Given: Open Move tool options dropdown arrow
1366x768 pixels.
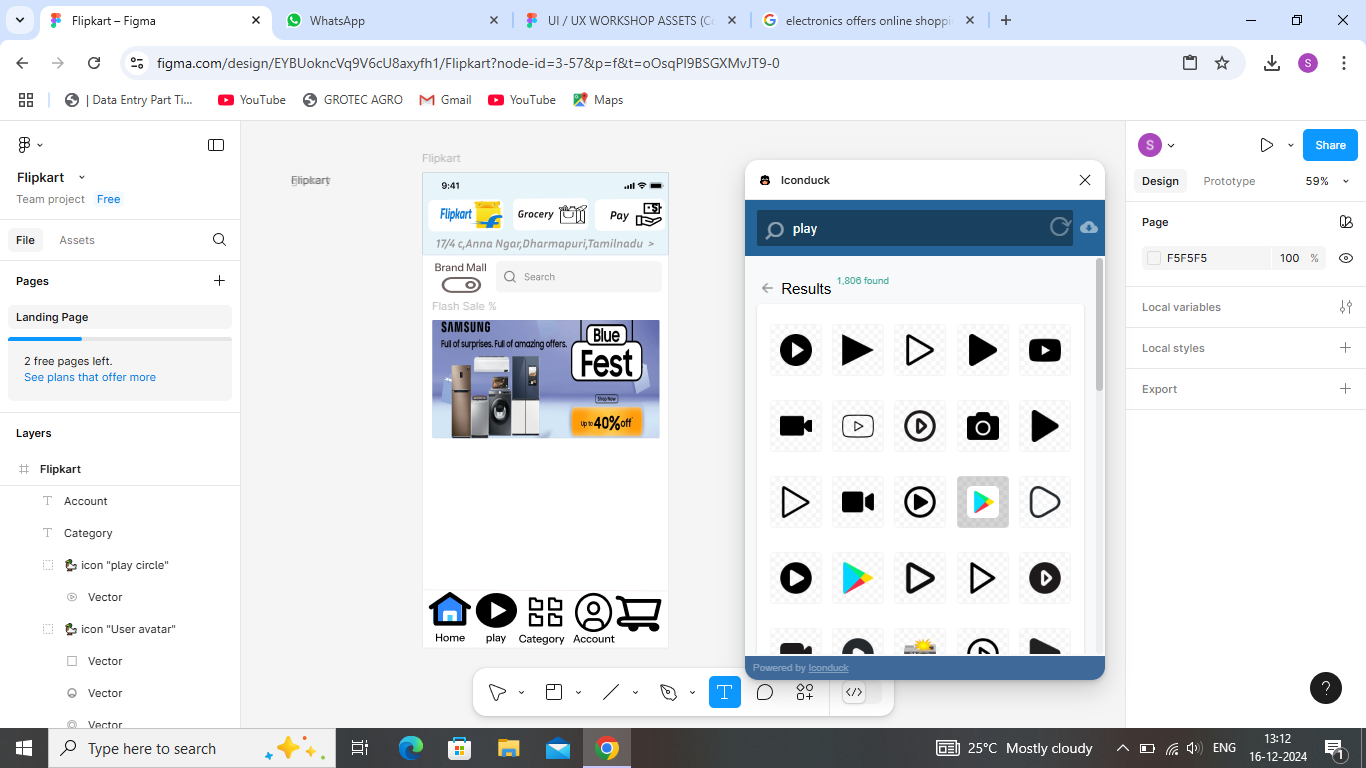Looking at the screenshot, I should 521,692.
